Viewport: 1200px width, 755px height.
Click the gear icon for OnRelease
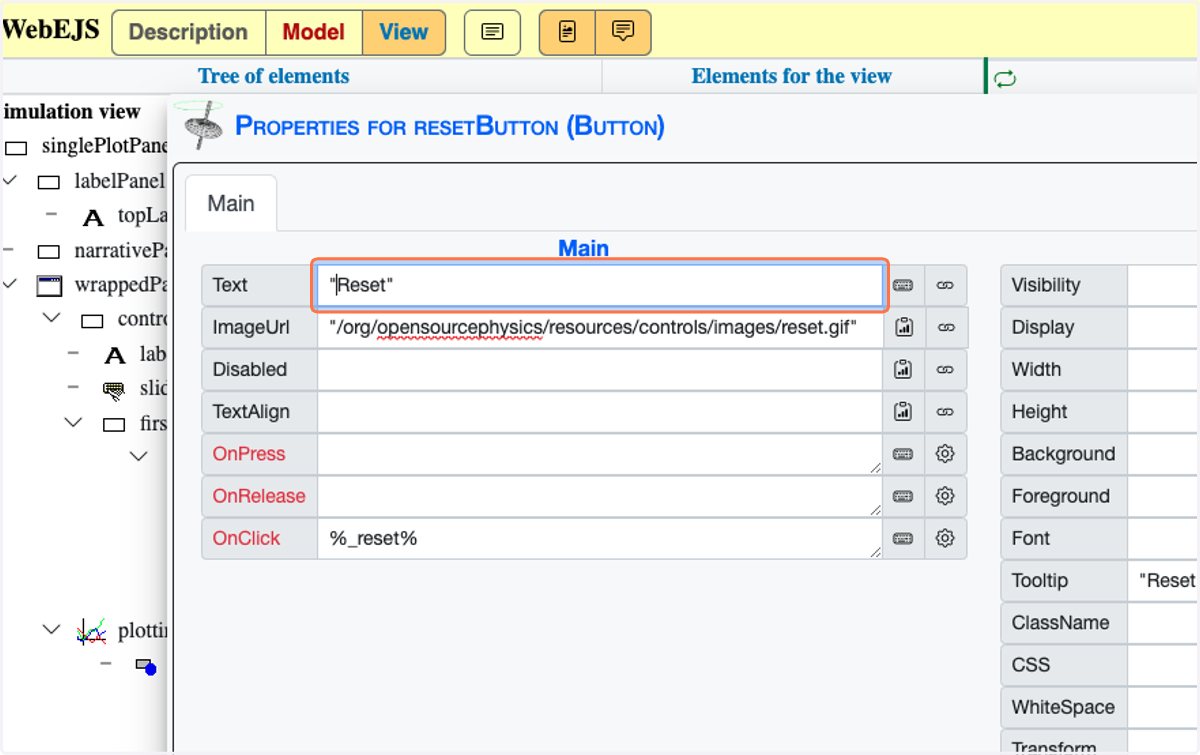pos(945,496)
